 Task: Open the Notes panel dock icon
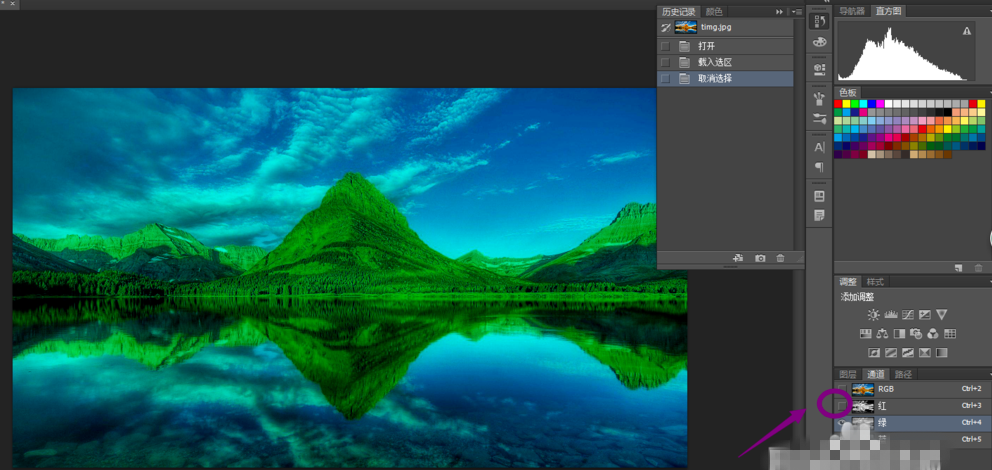[820, 216]
